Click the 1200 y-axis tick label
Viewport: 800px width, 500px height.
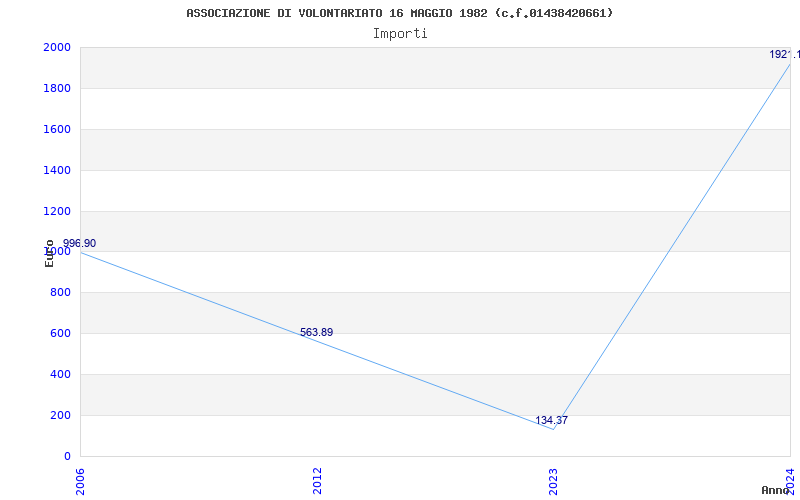pos(57,211)
